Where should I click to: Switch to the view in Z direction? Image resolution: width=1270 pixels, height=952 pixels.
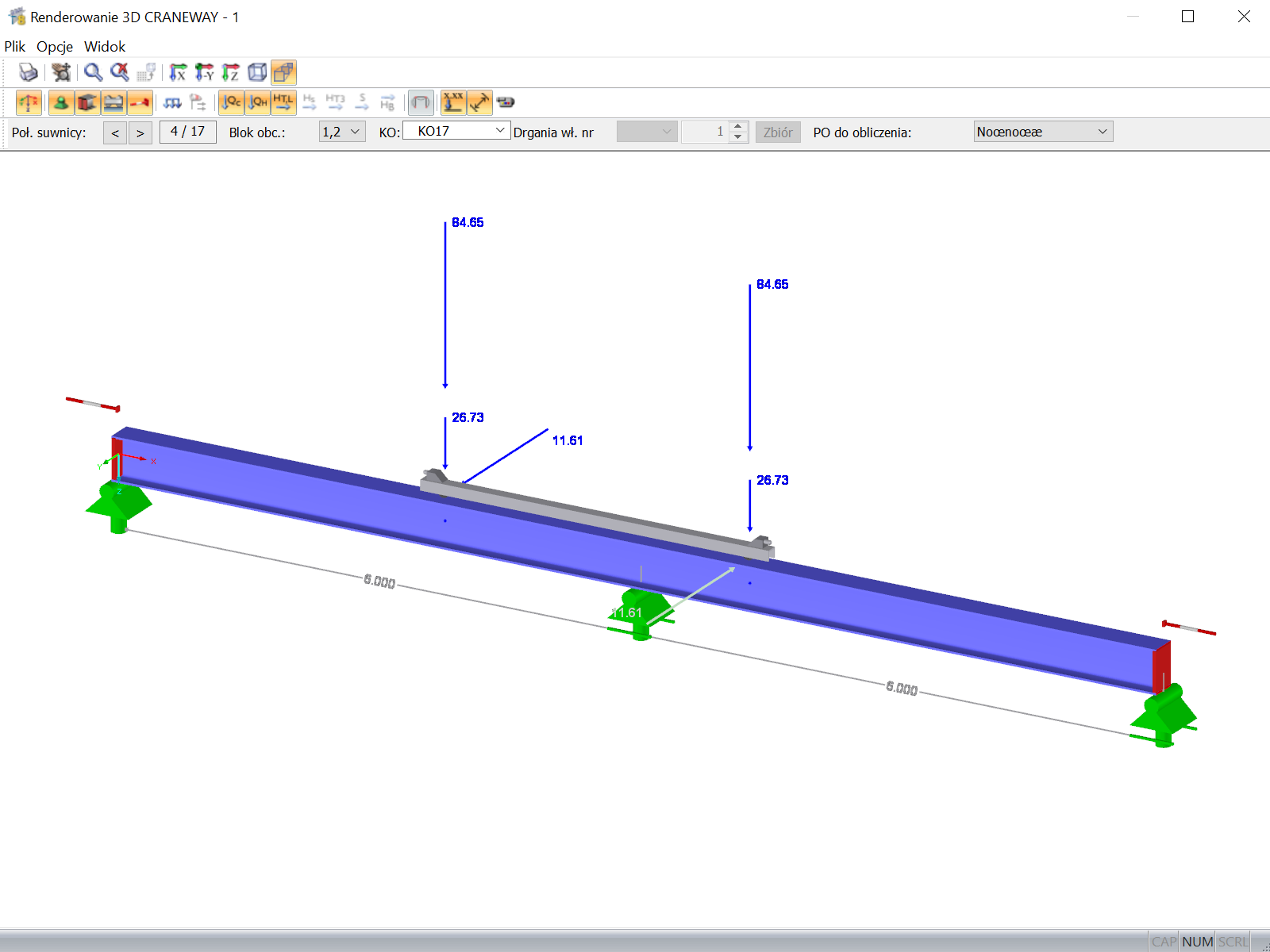click(x=231, y=72)
